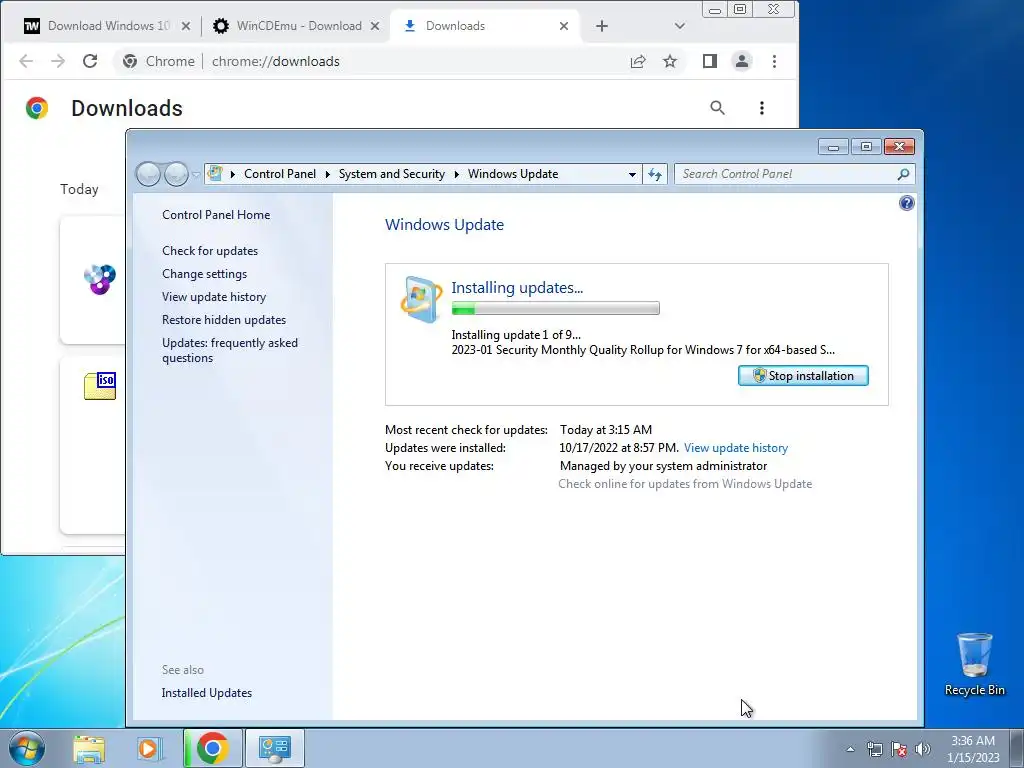The height and width of the screenshot is (768, 1024).
Task: Click Restore hidden updates
Action: pyautogui.click(x=223, y=320)
